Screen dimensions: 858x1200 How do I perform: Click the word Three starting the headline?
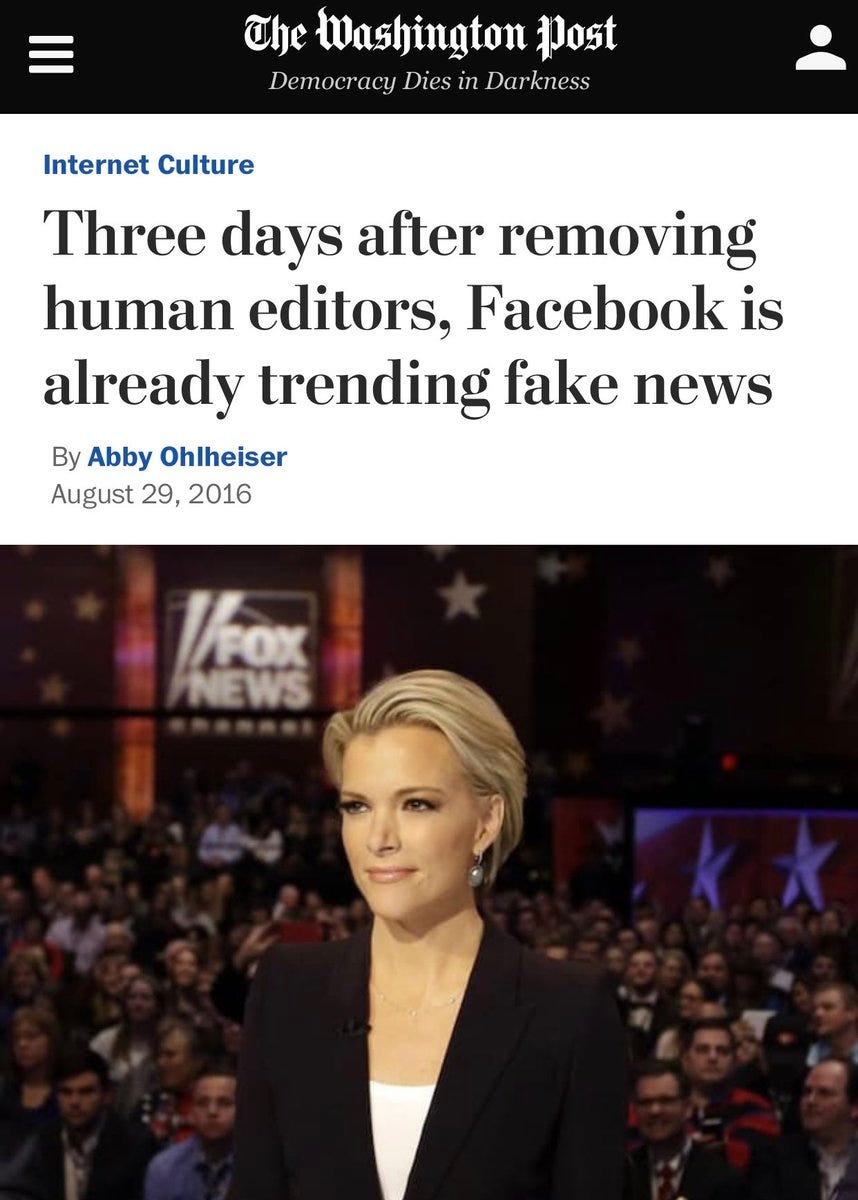tap(123, 234)
